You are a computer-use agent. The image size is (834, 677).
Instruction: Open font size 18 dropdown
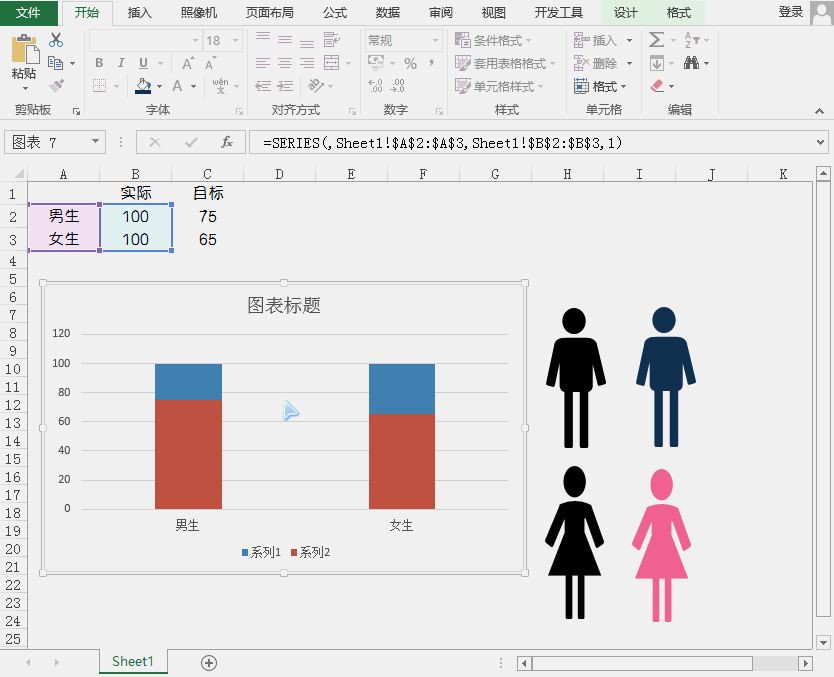pos(235,40)
